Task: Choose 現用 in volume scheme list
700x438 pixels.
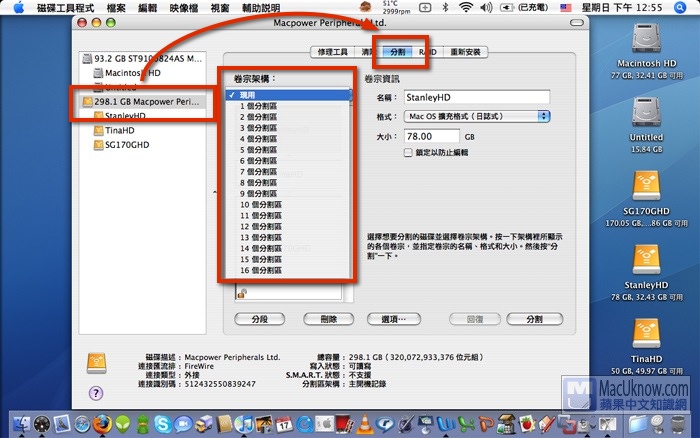Action: tap(288, 95)
